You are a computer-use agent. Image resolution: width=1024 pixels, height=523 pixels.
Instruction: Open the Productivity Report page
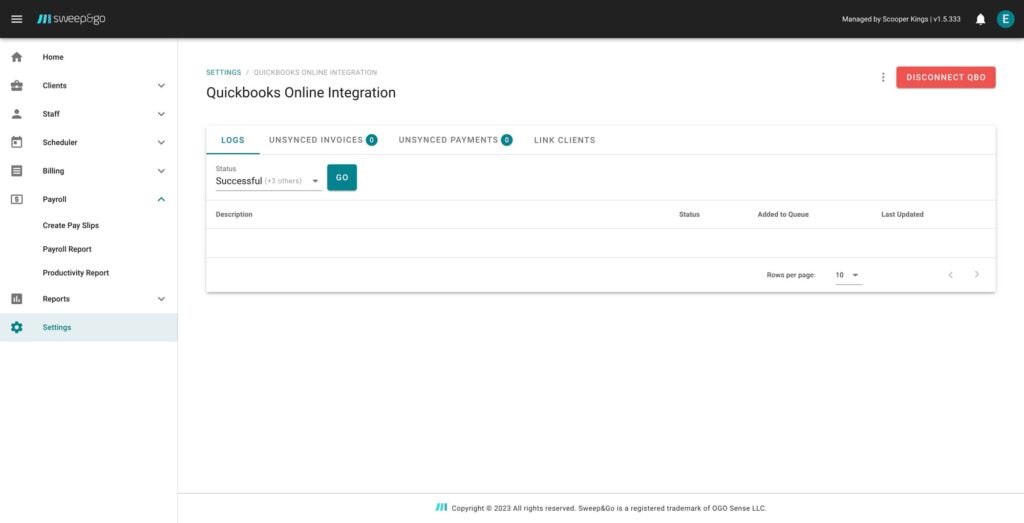pyautogui.click(x=76, y=273)
